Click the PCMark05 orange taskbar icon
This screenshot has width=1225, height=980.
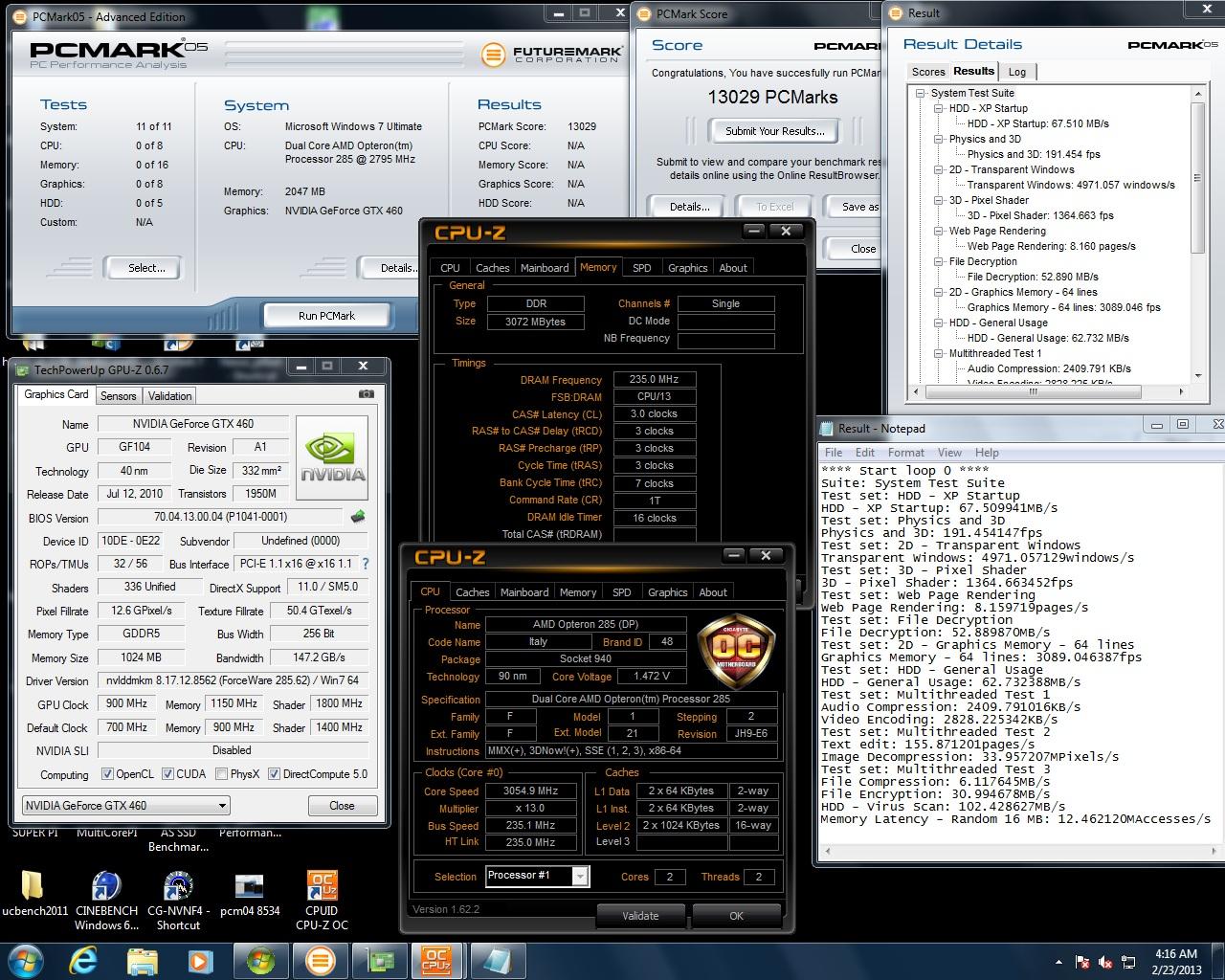(320, 960)
